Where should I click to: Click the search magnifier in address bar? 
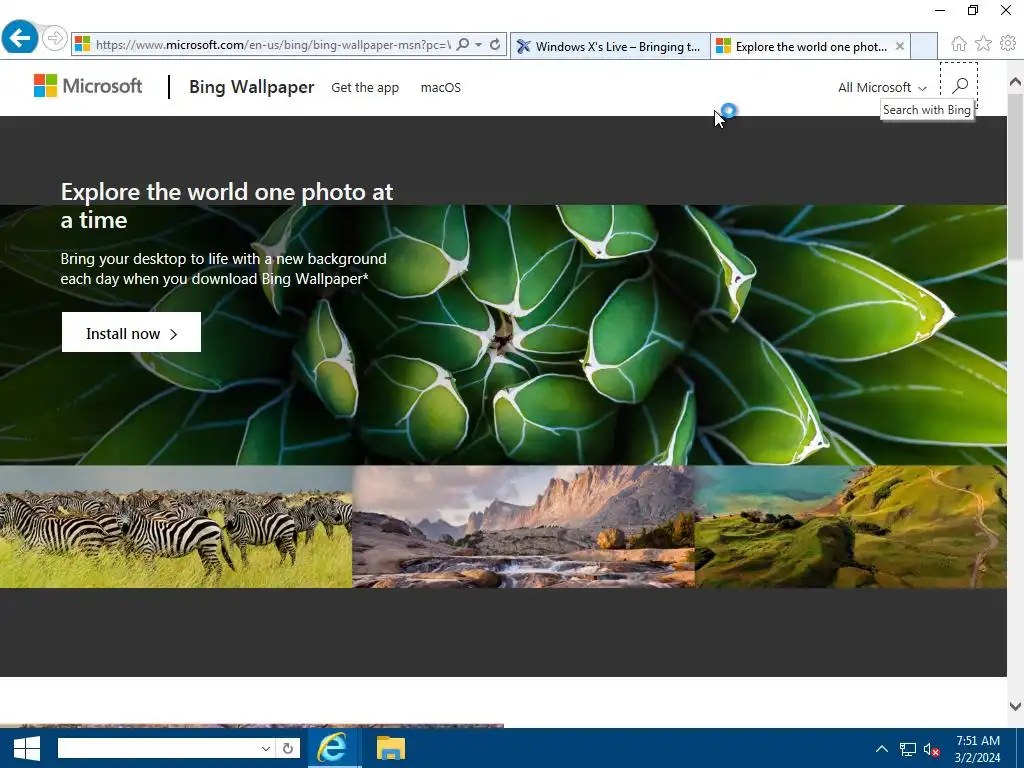click(462, 44)
